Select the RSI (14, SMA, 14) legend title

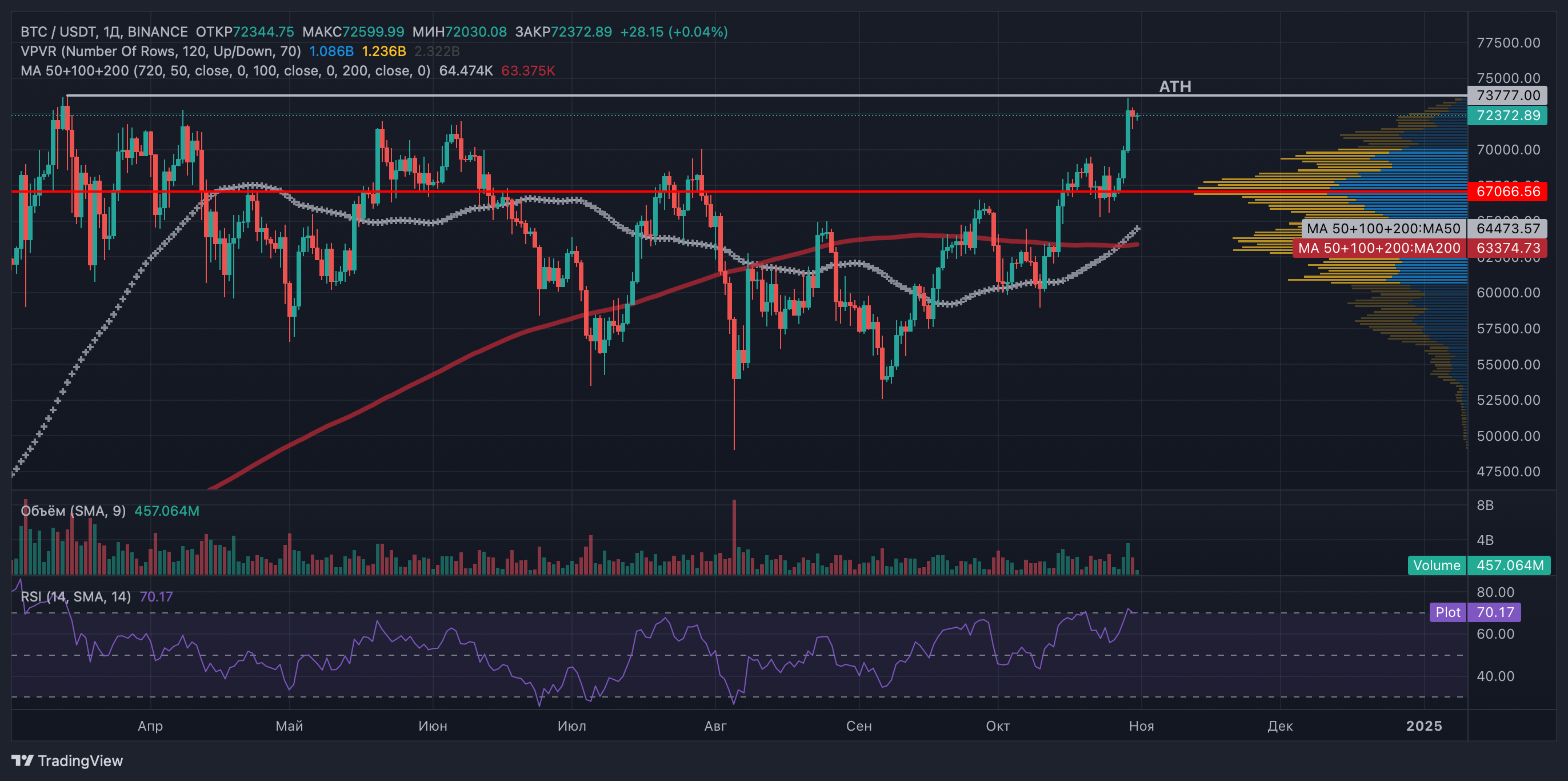[76, 596]
